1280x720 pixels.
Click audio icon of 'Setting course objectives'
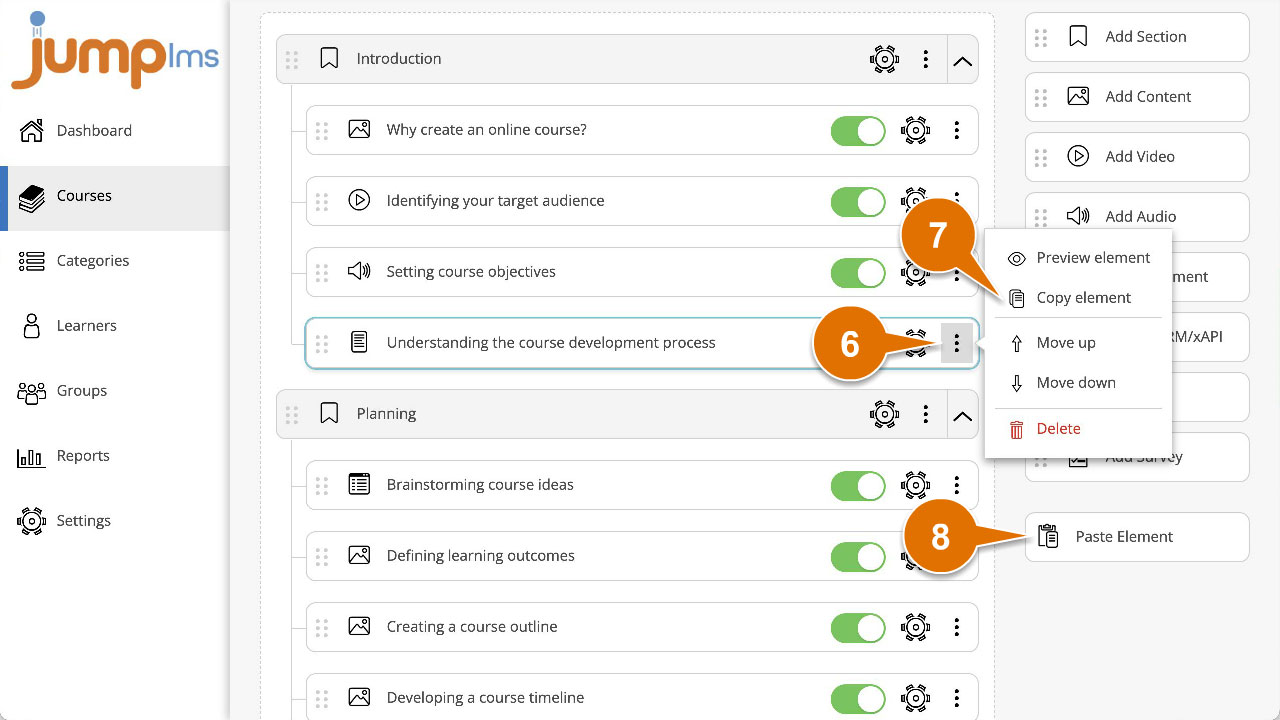[x=359, y=272]
